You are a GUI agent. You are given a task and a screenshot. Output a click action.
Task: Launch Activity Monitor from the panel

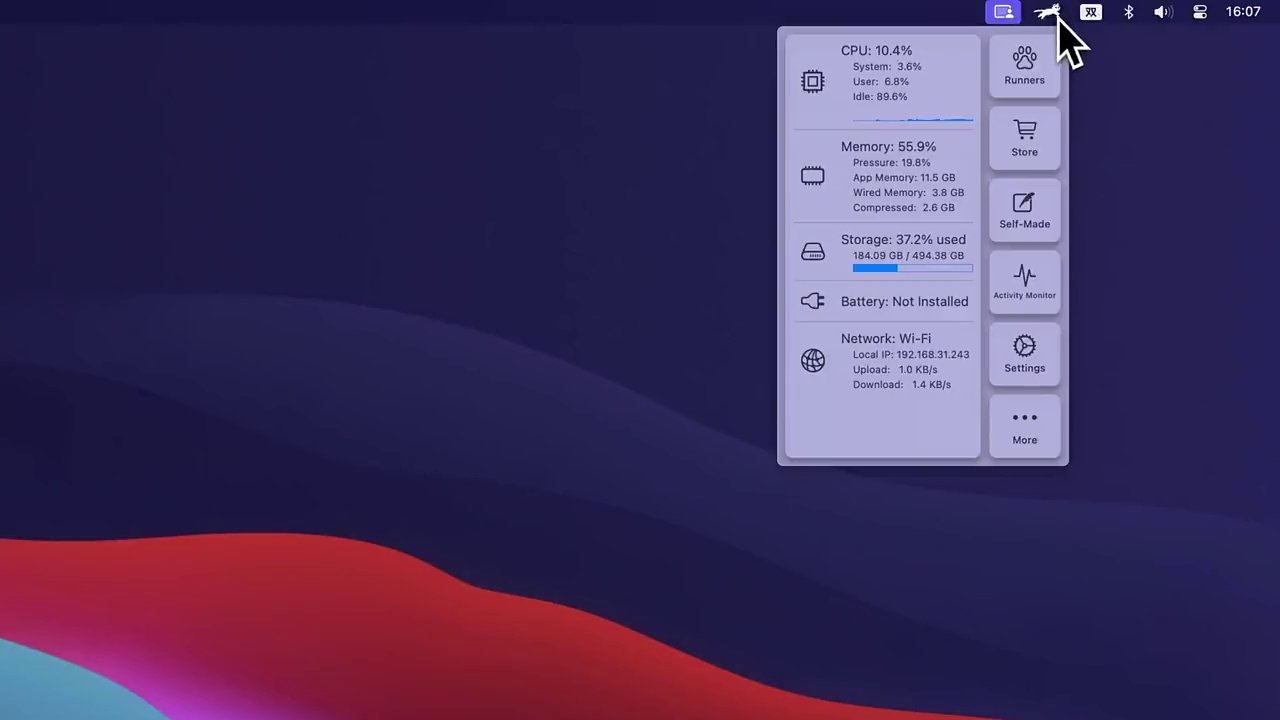(1024, 282)
